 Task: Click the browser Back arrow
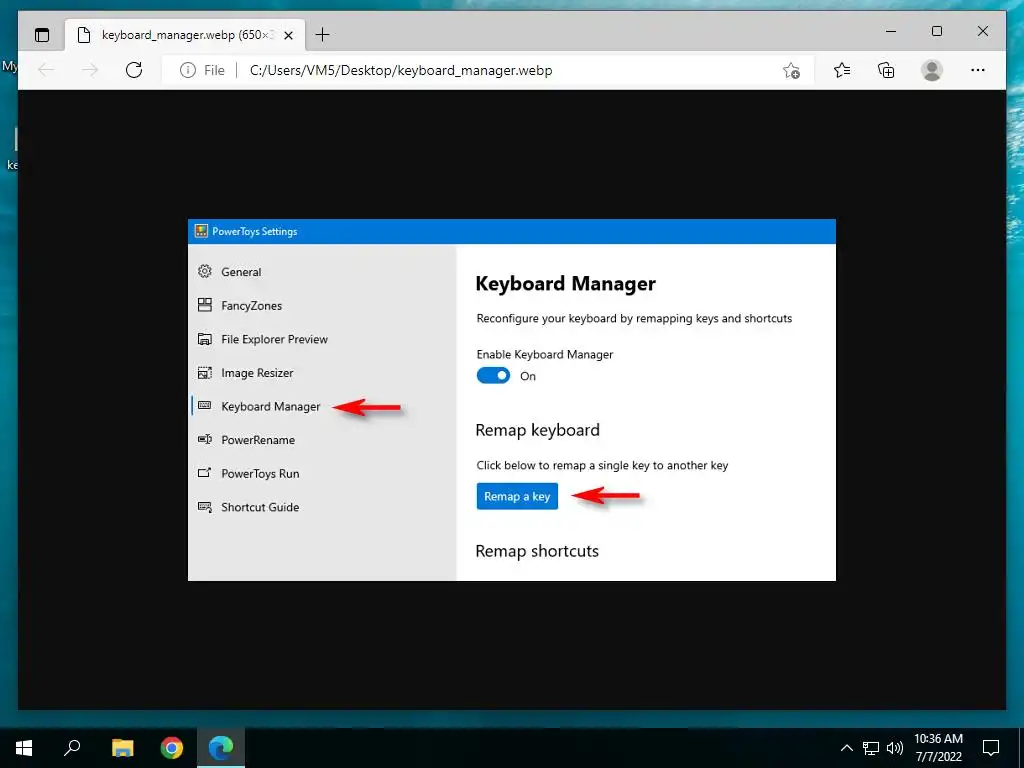click(x=46, y=70)
